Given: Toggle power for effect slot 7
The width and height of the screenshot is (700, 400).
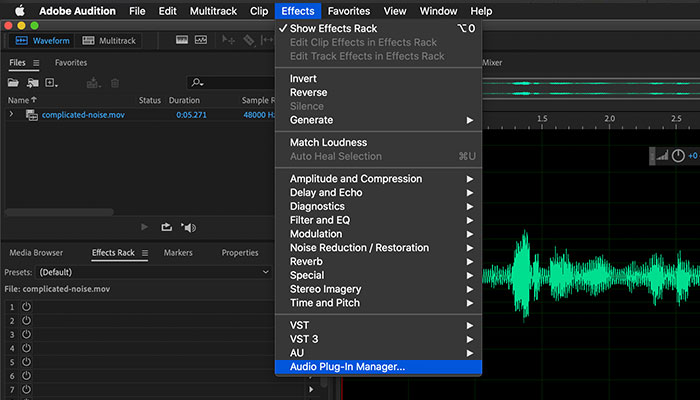Looking at the screenshot, I should tap(26, 389).
